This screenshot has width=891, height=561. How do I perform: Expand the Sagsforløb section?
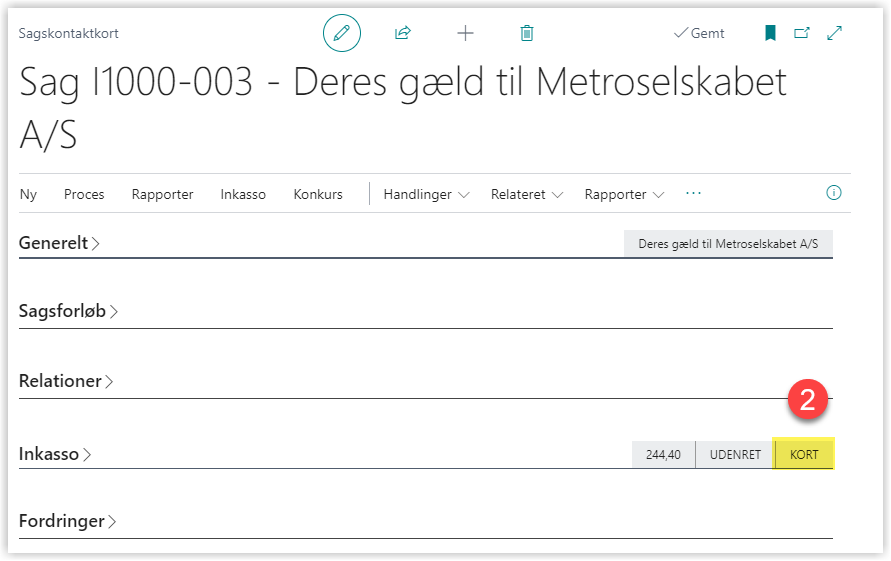(x=68, y=311)
